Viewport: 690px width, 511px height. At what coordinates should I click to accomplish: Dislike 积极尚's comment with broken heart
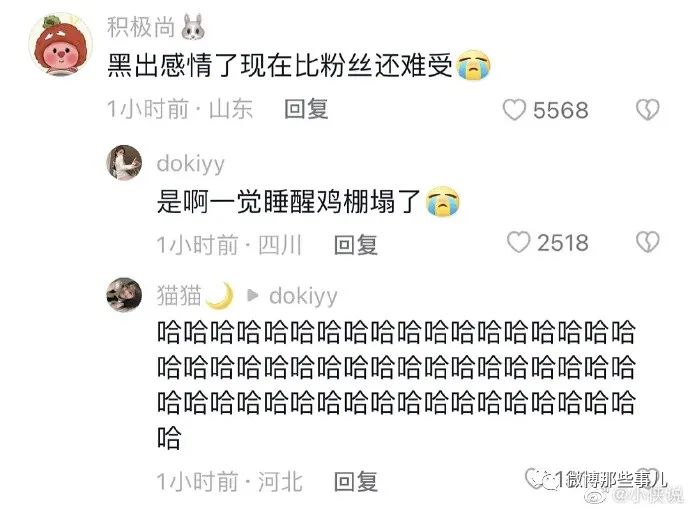[x=648, y=110]
